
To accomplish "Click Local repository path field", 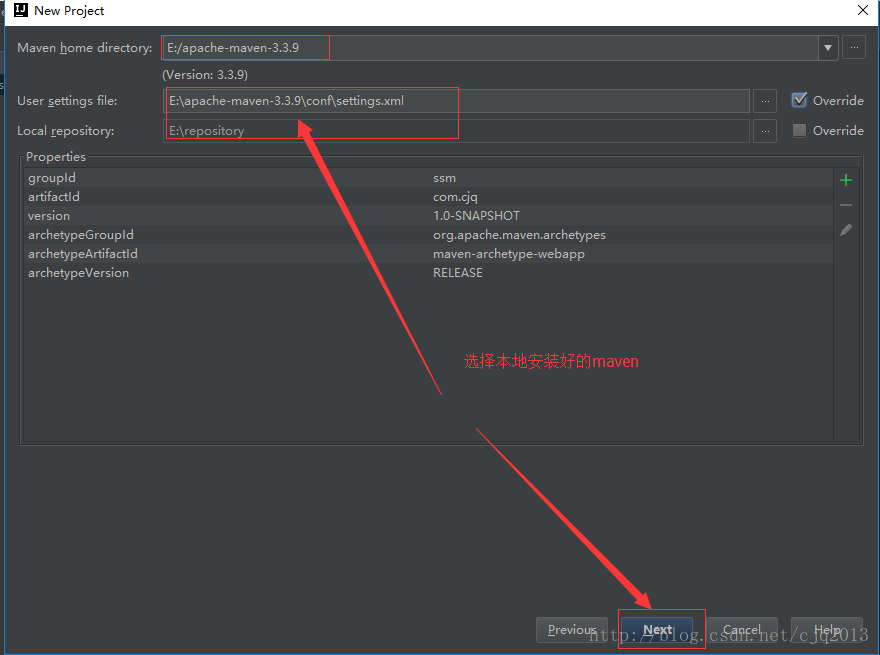I will click(x=456, y=131).
